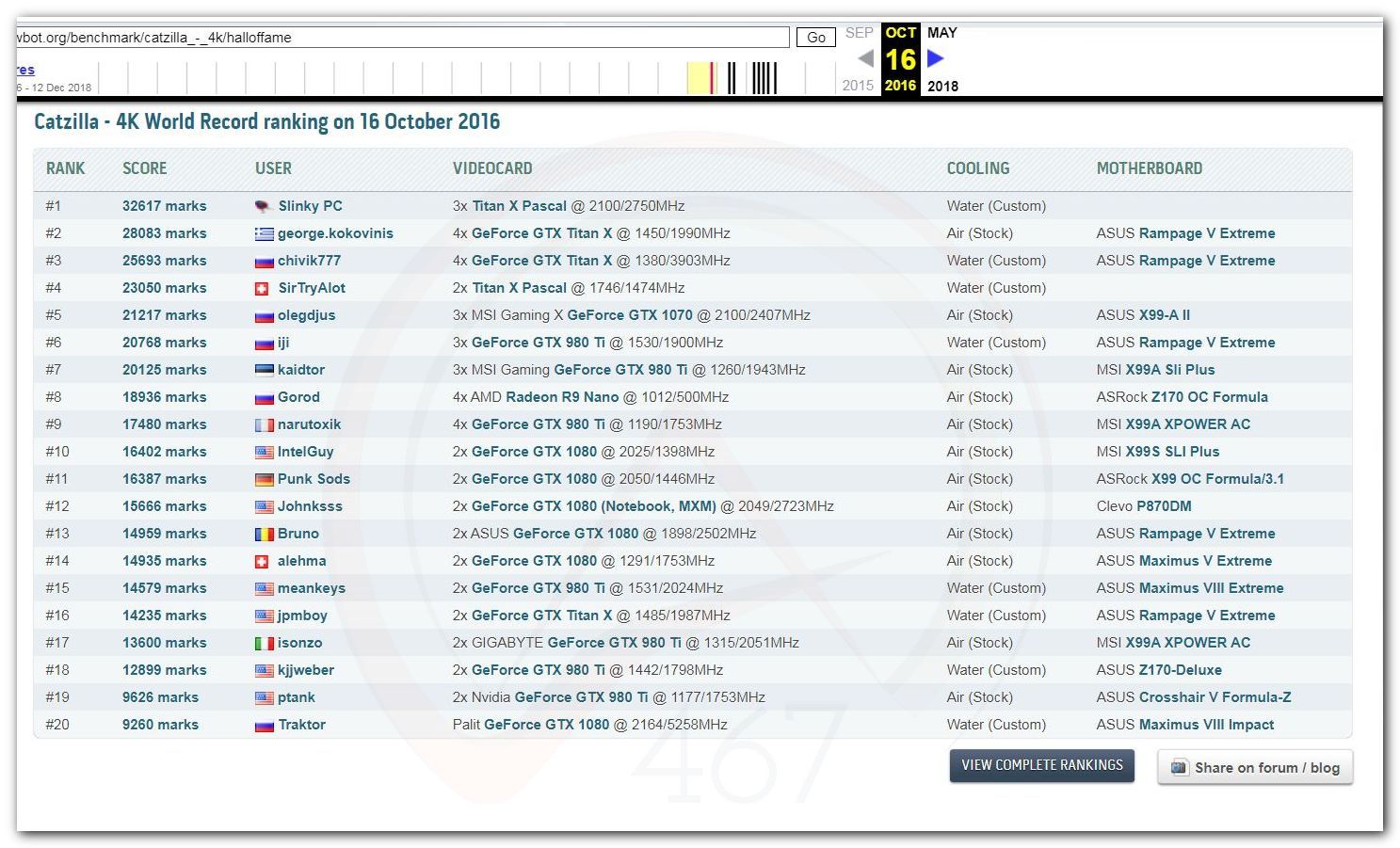Image resolution: width=1400 pixels, height=848 pixels.
Task: Open the GeForce GTX 1070 videocard link
Action: pyautogui.click(x=630, y=315)
